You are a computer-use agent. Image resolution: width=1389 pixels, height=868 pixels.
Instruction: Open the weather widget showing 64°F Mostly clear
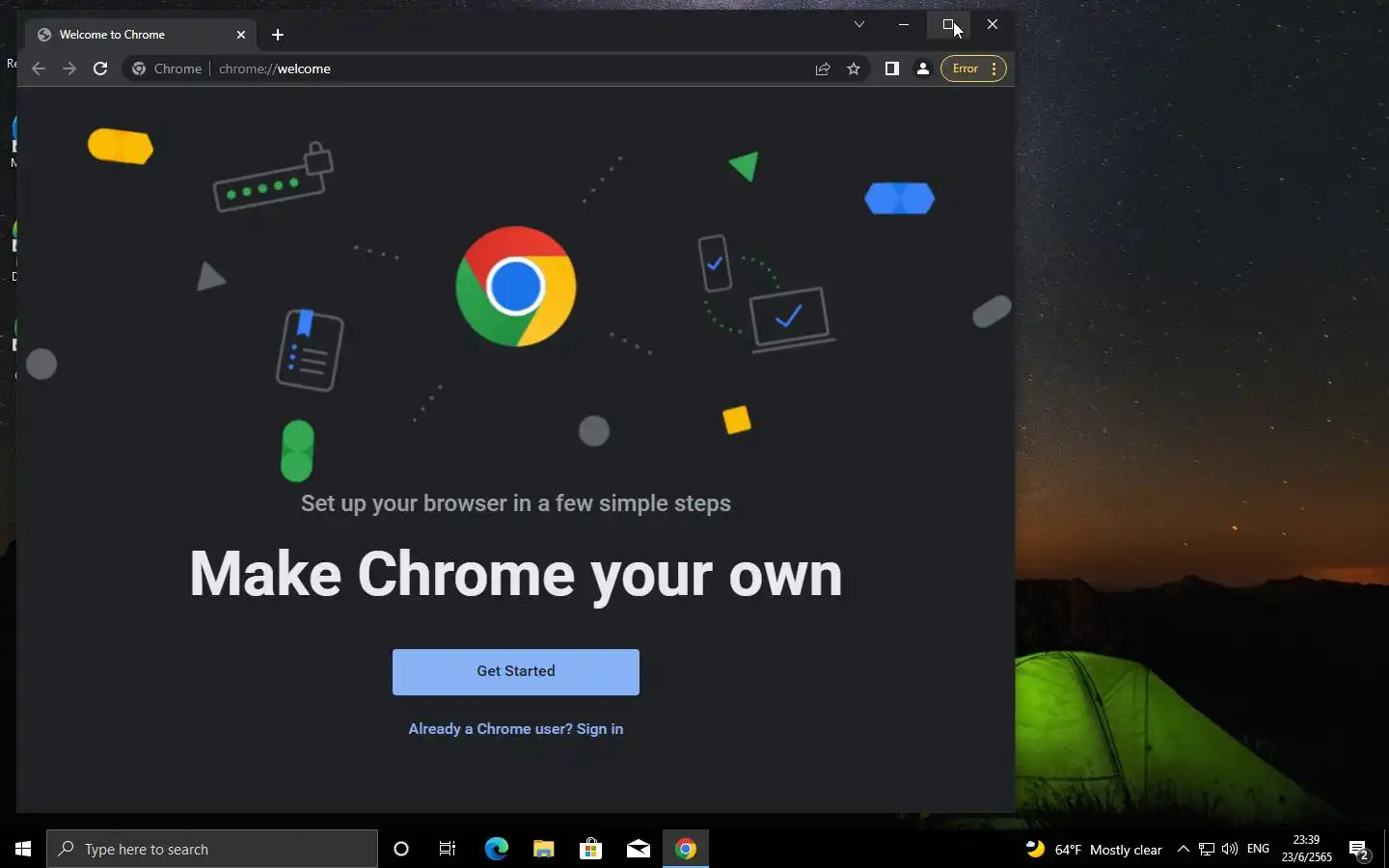coord(1094,850)
